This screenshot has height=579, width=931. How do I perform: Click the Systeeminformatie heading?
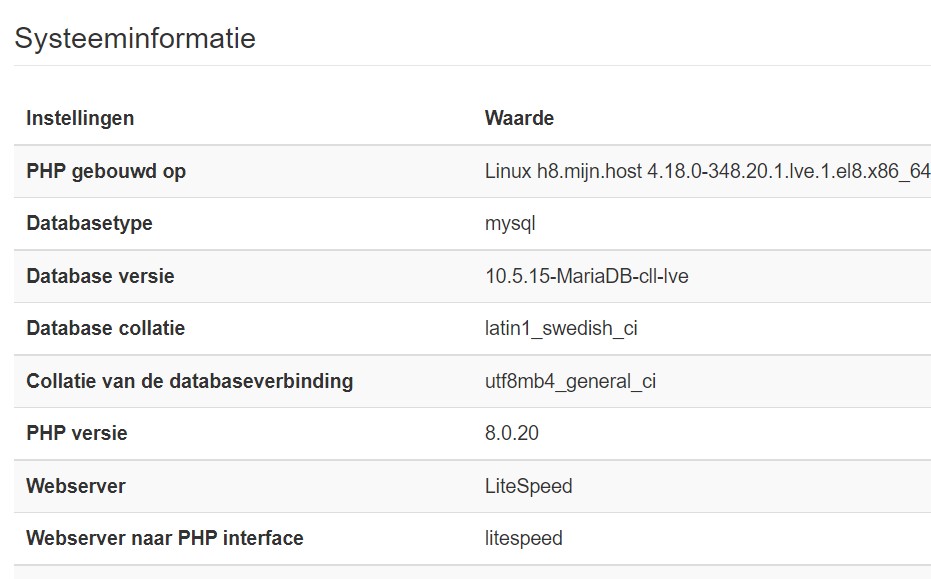pyautogui.click(x=135, y=39)
